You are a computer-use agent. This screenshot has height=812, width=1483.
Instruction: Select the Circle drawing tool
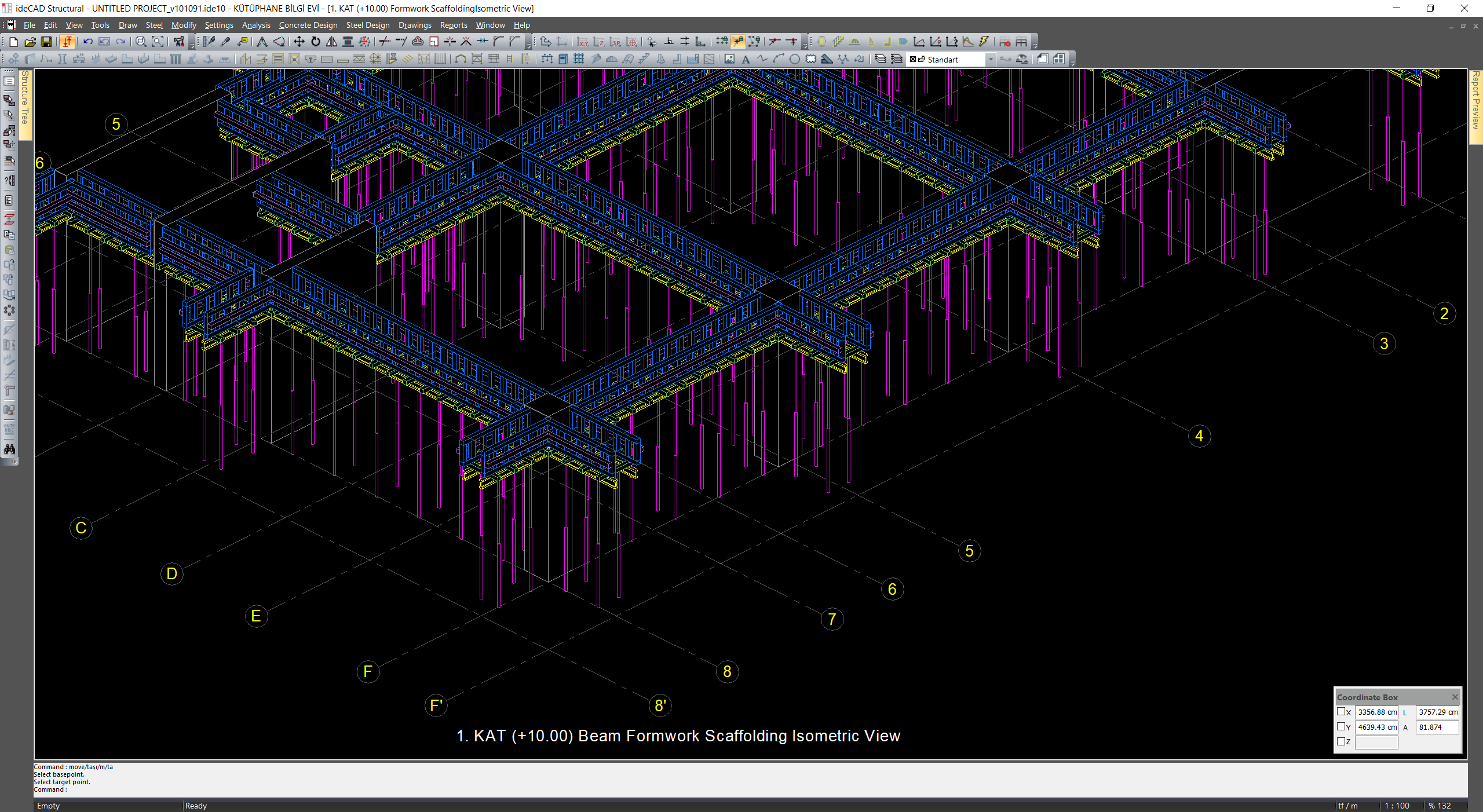[x=795, y=59]
